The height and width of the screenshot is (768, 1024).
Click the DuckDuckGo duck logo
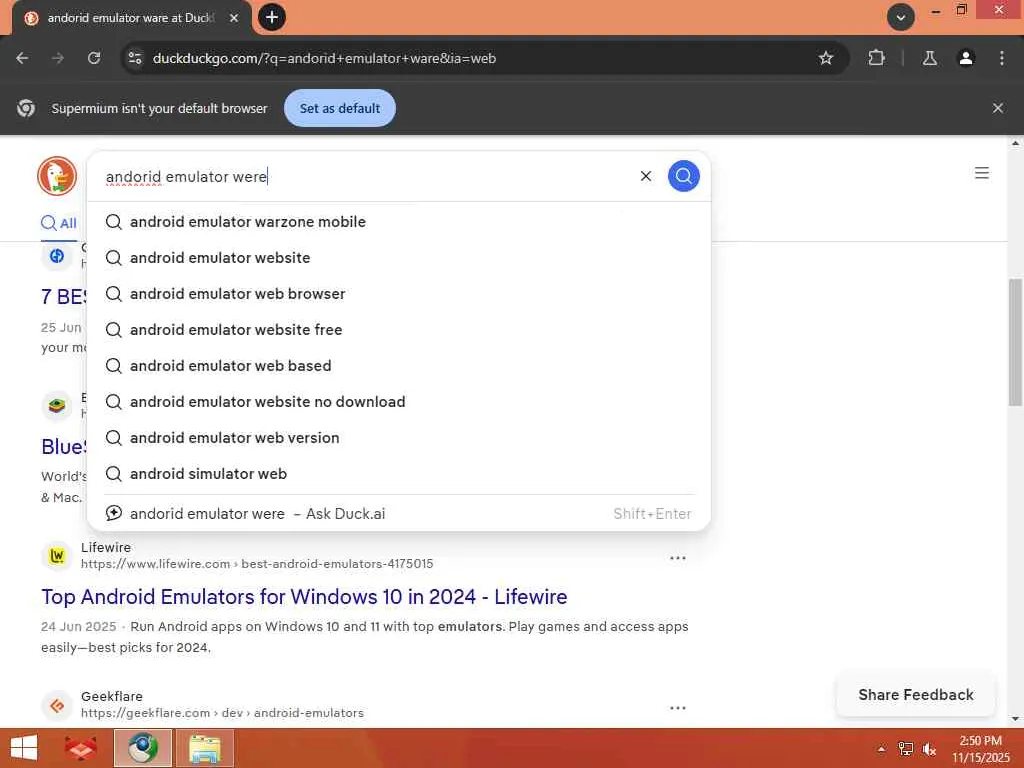click(x=57, y=176)
